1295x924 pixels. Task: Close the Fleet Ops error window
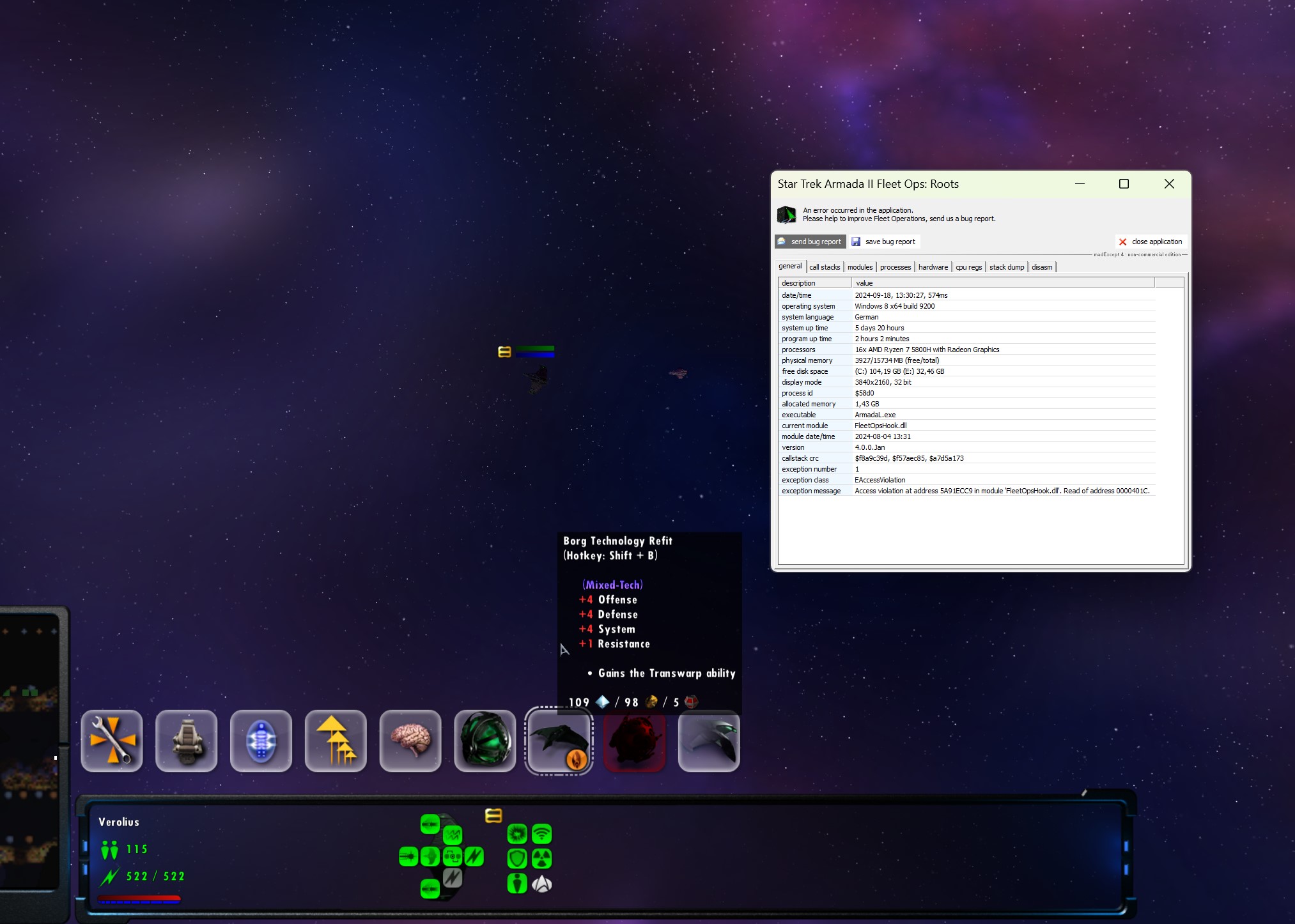point(1169,184)
